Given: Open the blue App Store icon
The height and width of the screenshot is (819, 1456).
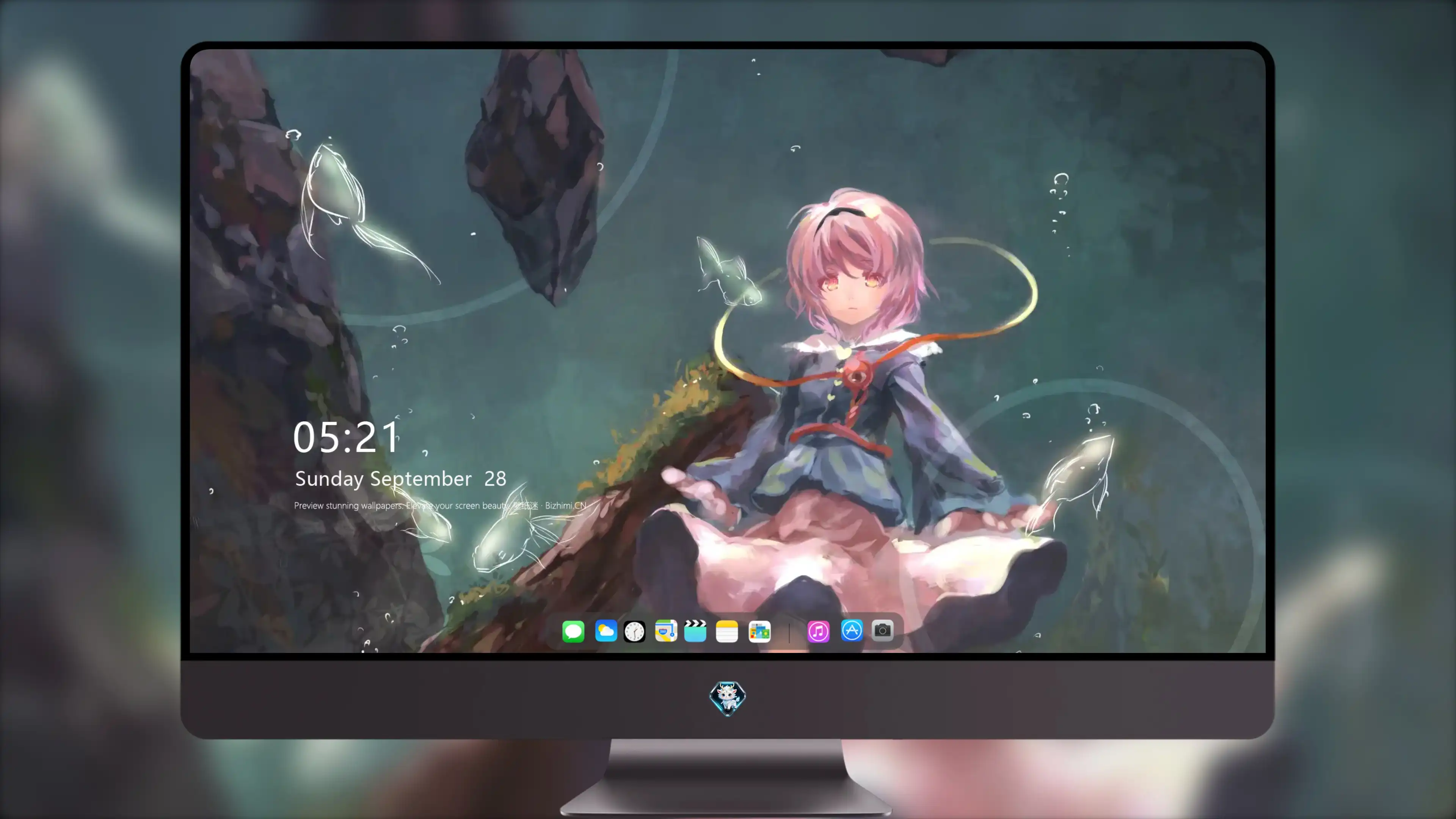Looking at the screenshot, I should click(x=852, y=631).
